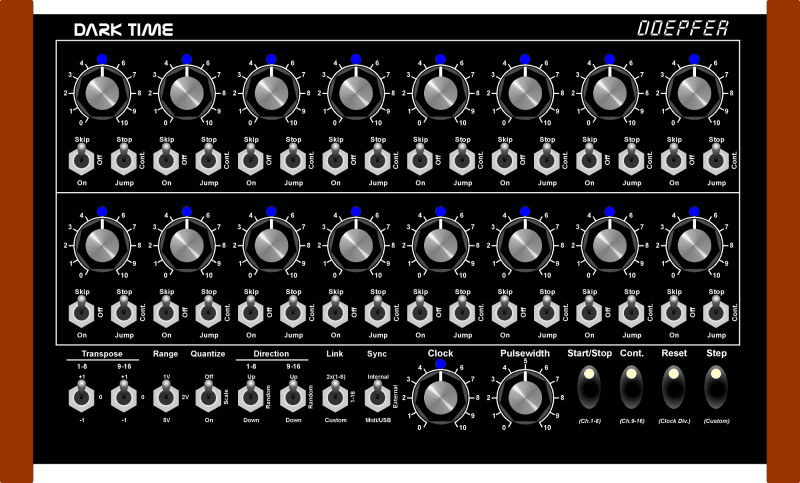Click the DARK TIME logo text

click(123, 30)
